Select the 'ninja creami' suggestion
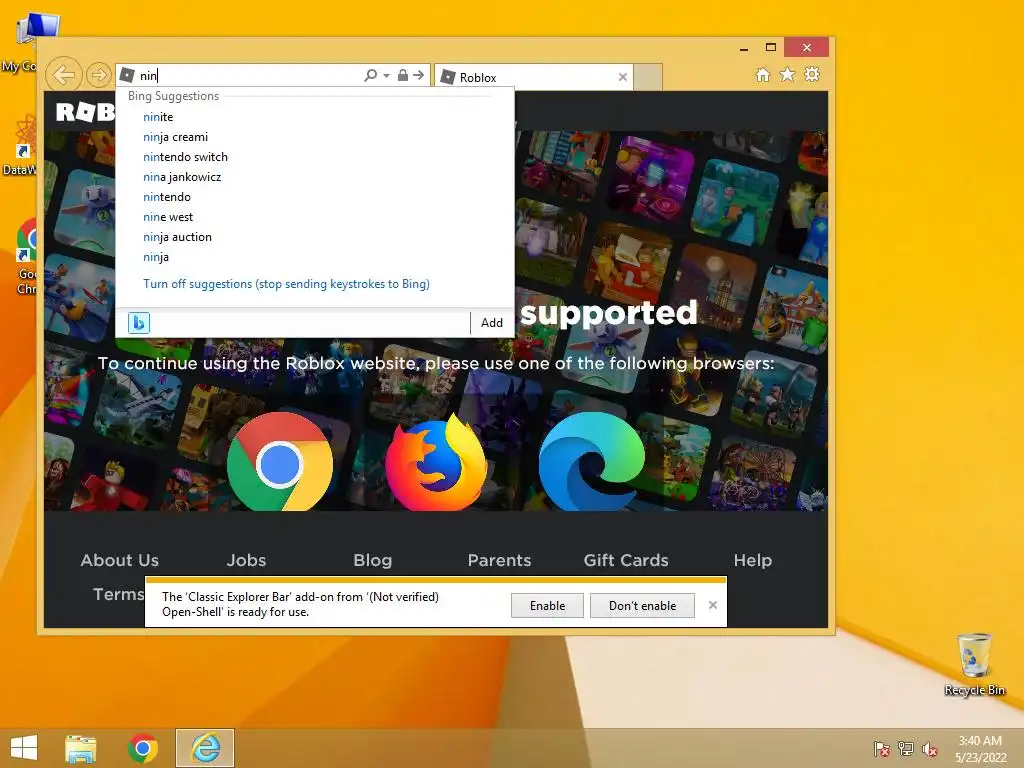The width and height of the screenshot is (1024, 768). [176, 137]
